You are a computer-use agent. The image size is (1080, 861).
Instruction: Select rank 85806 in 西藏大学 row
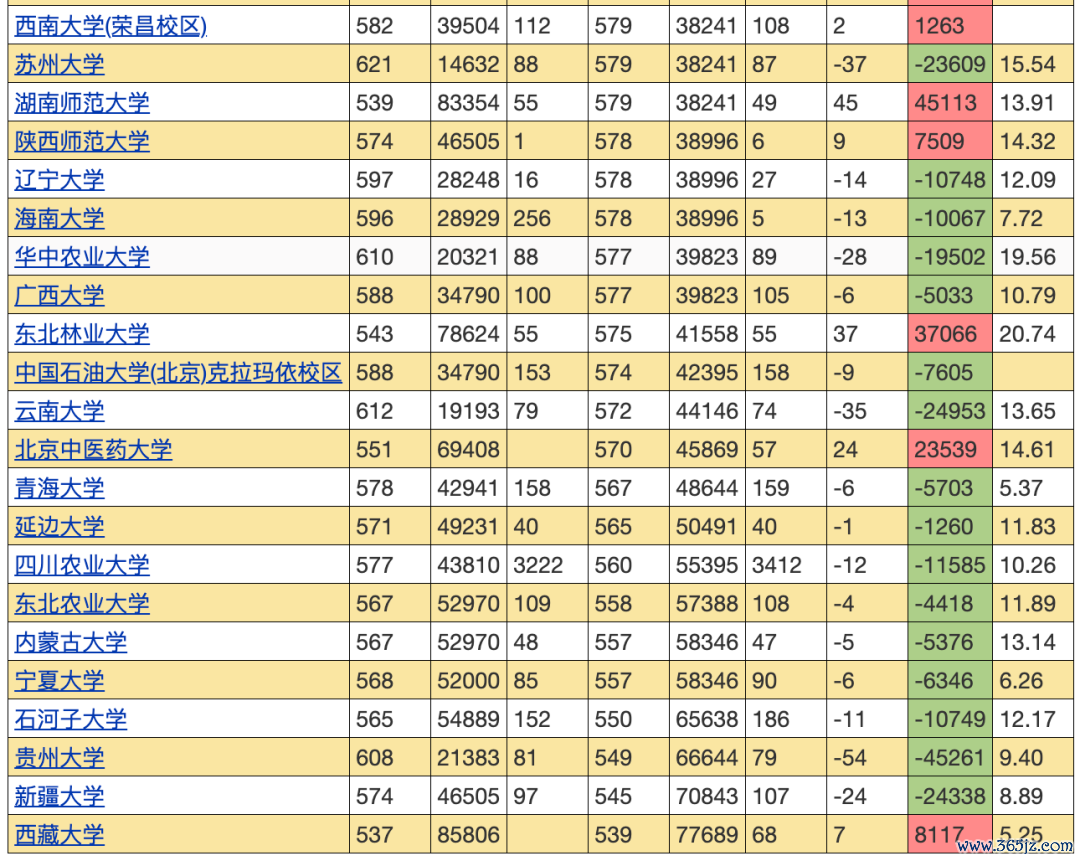tap(468, 836)
